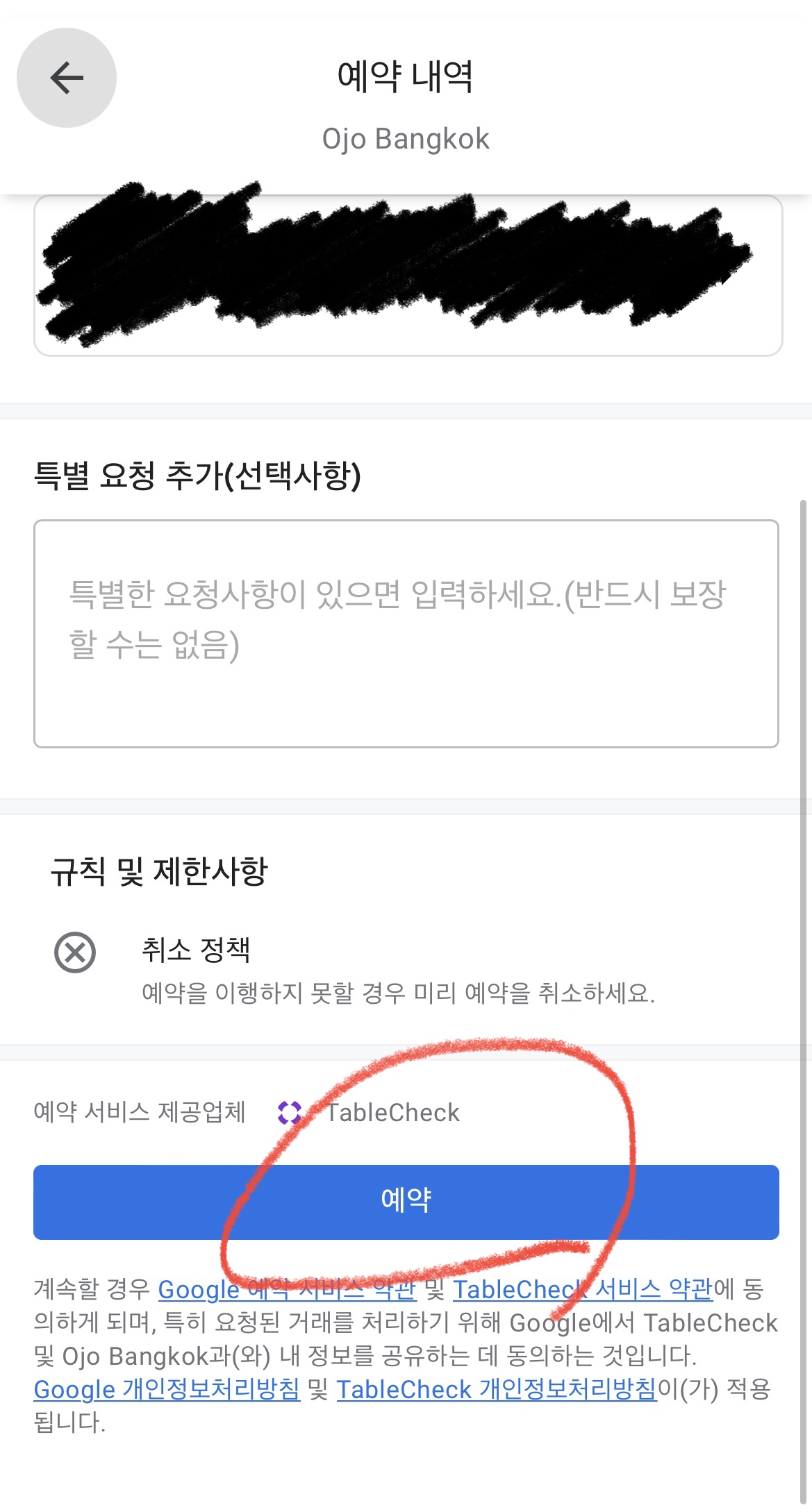This screenshot has height=1512, width=812.
Task: Open Google 예약 서비스 약관 link
Action: pyautogui.click(x=288, y=1290)
